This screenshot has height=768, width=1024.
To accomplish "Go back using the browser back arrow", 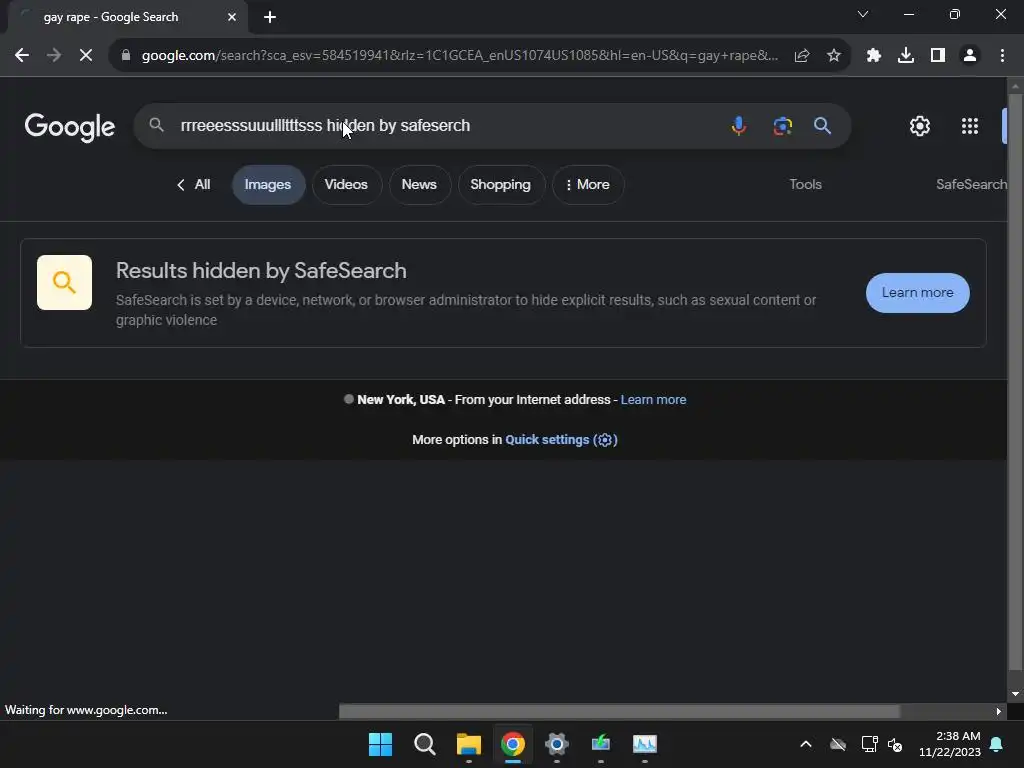I will click(x=22, y=56).
